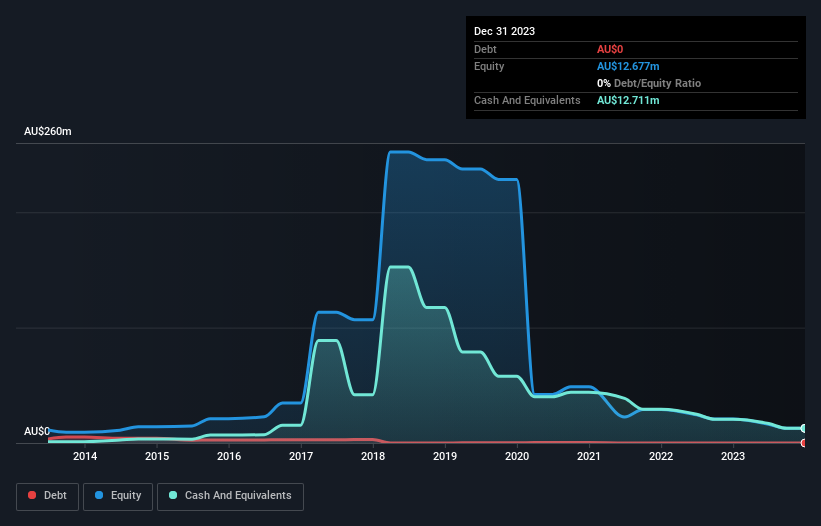Click the Debt value AU$0 in tooltip
This screenshot has height=526, width=821.
point(610,49)
